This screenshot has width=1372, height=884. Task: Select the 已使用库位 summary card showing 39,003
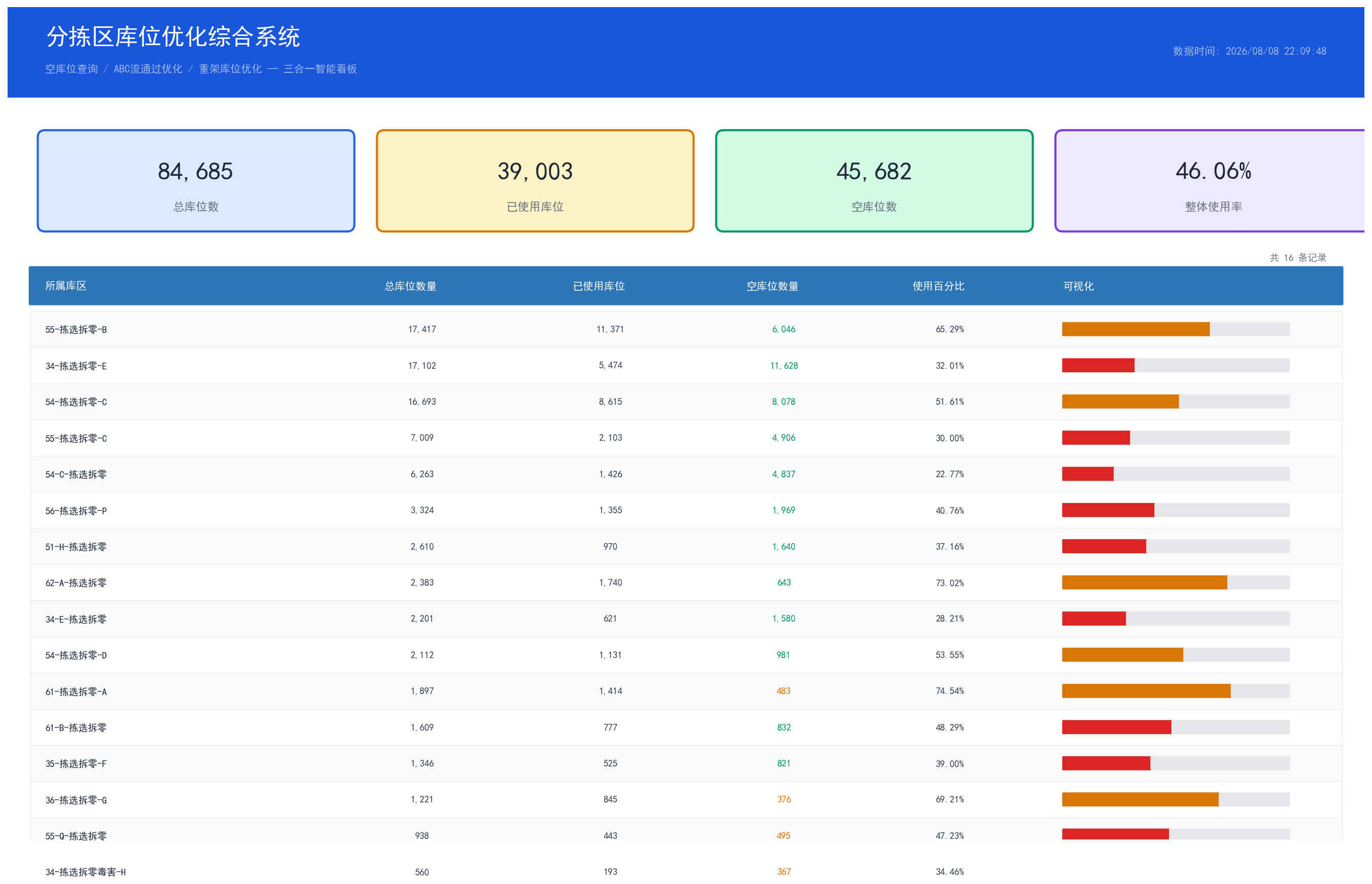click(535, 181)
